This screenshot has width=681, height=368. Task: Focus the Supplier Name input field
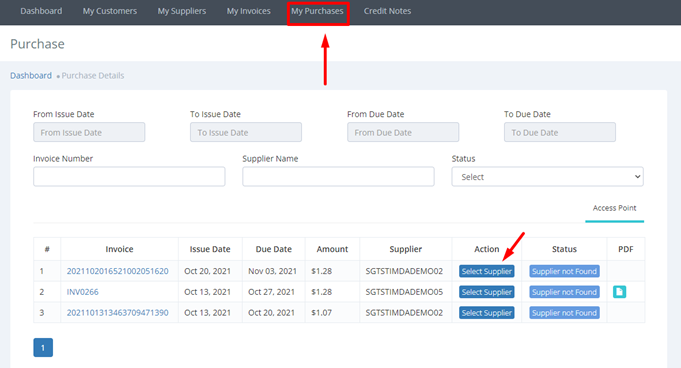(338, 176)
